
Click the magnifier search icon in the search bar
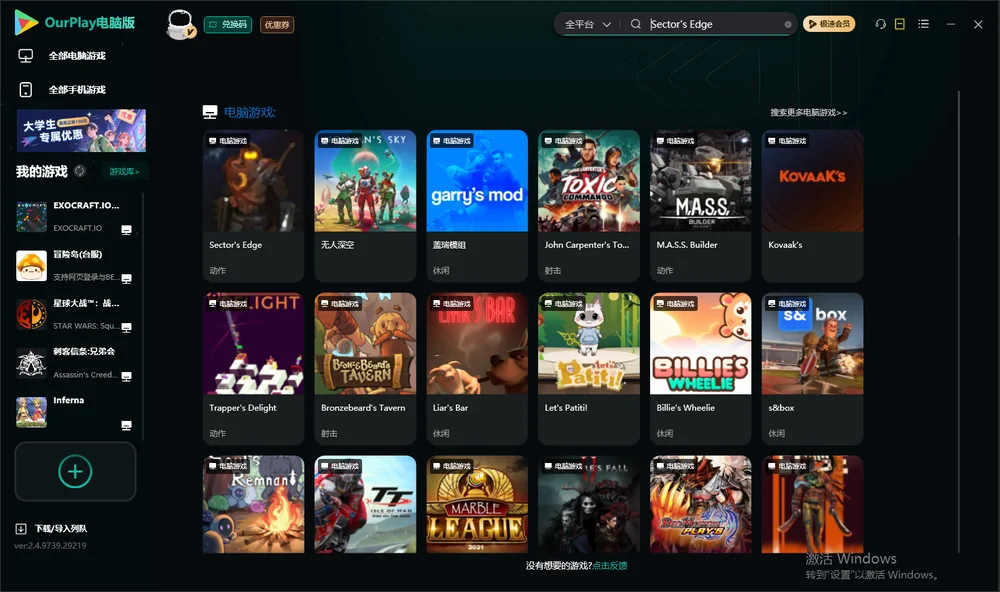[x=636, y=24]
